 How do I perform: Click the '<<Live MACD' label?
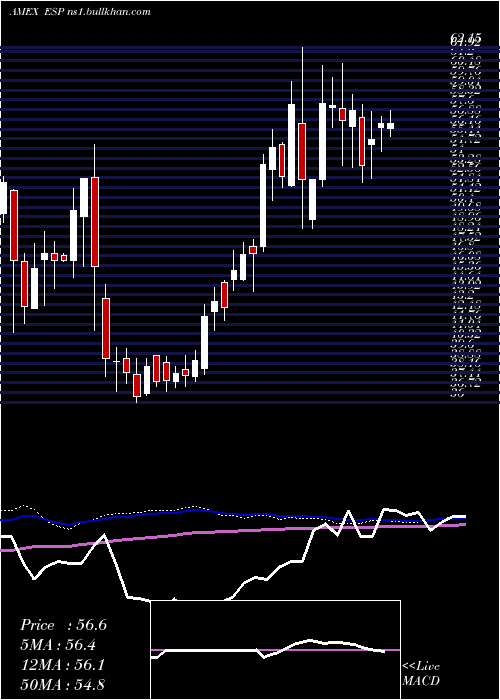click(x=421, y=674)
